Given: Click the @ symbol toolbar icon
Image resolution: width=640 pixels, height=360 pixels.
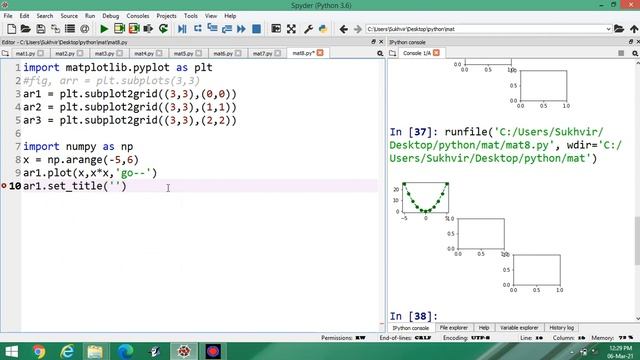Looking at the screenshot, I should point(84,29).
